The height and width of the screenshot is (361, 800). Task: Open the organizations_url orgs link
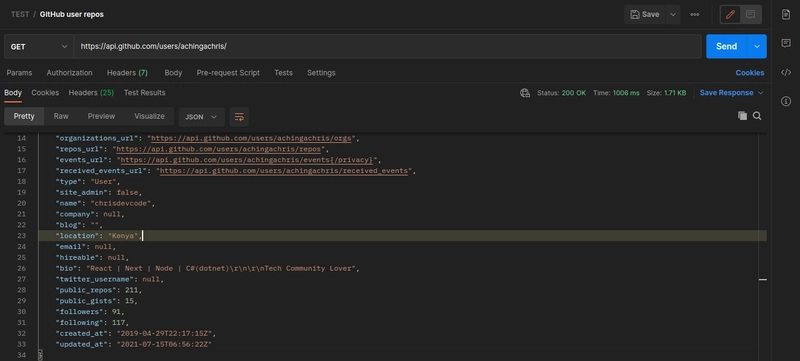(x=252, y=138)
